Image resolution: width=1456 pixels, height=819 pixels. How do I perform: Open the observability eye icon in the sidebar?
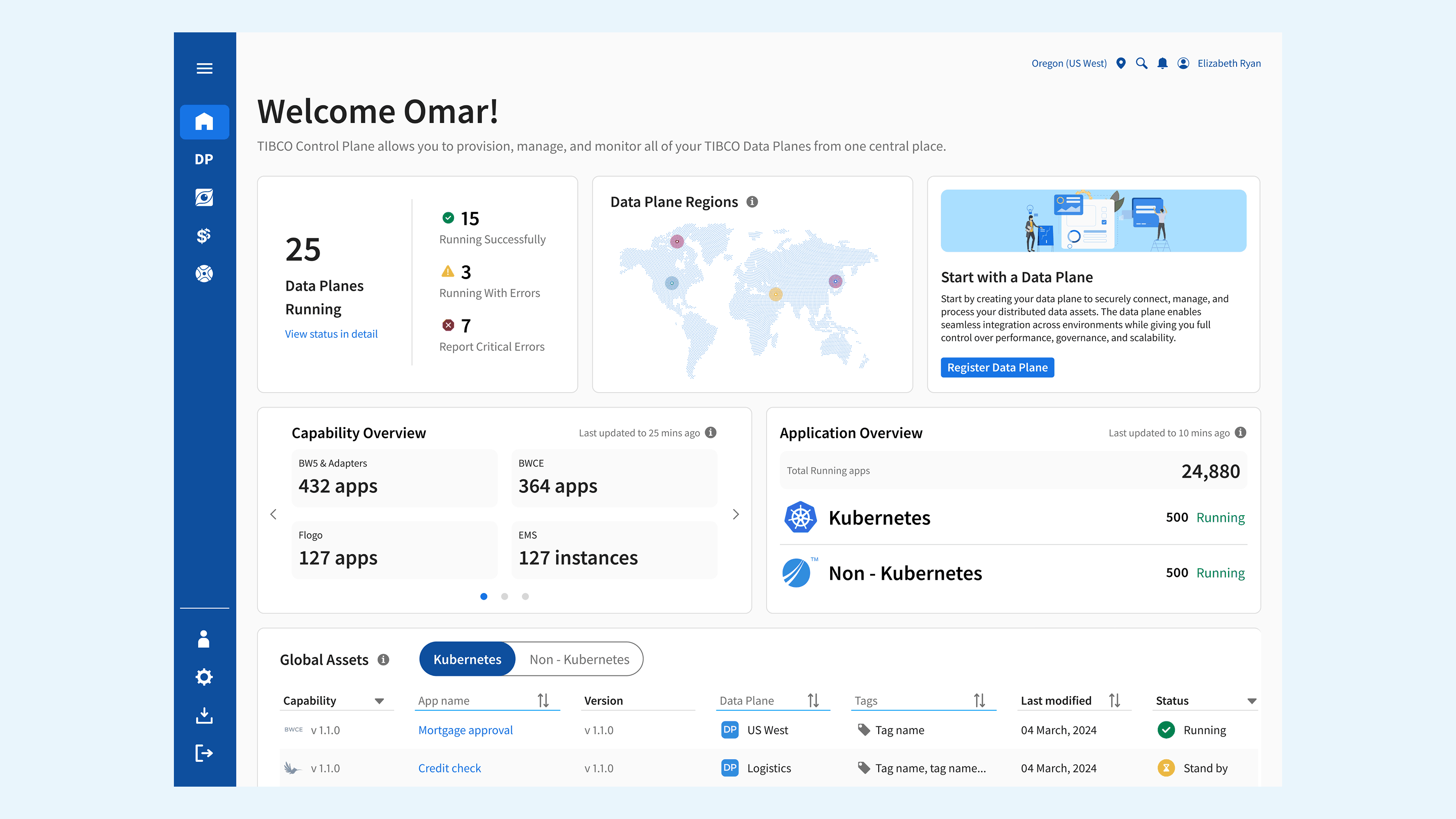(204, 197)
